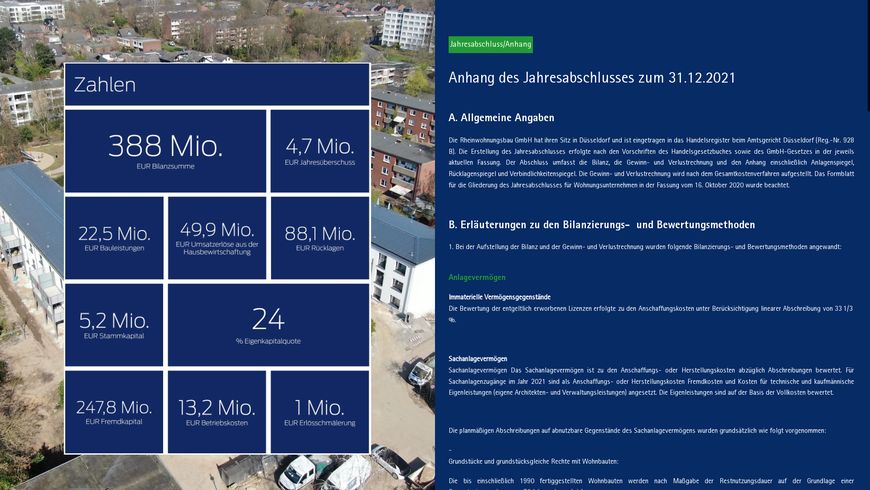Select the Zahlen header tile
The image size is (870, 490).
coord(217,85)
